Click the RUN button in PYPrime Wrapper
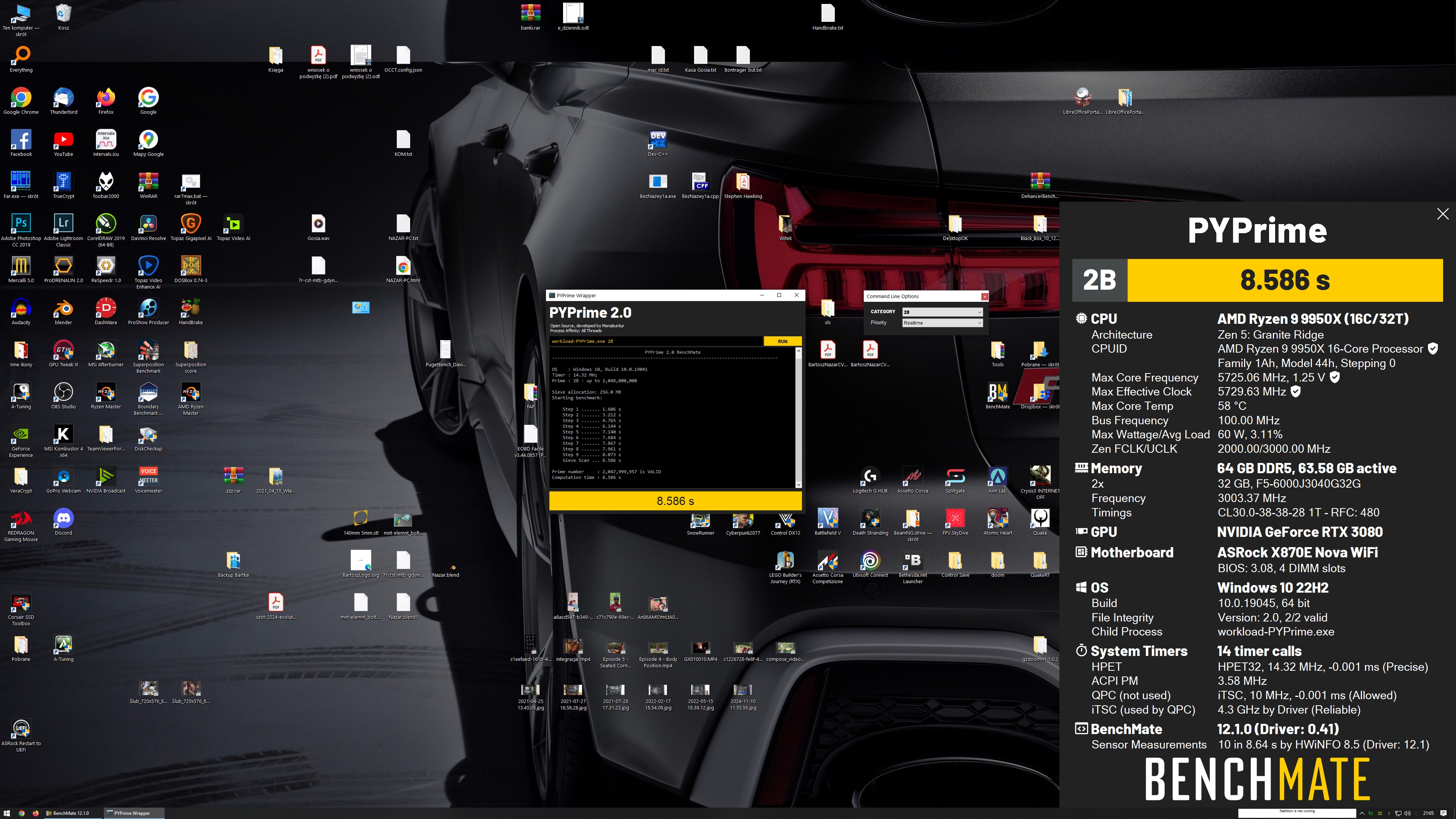 782,341
